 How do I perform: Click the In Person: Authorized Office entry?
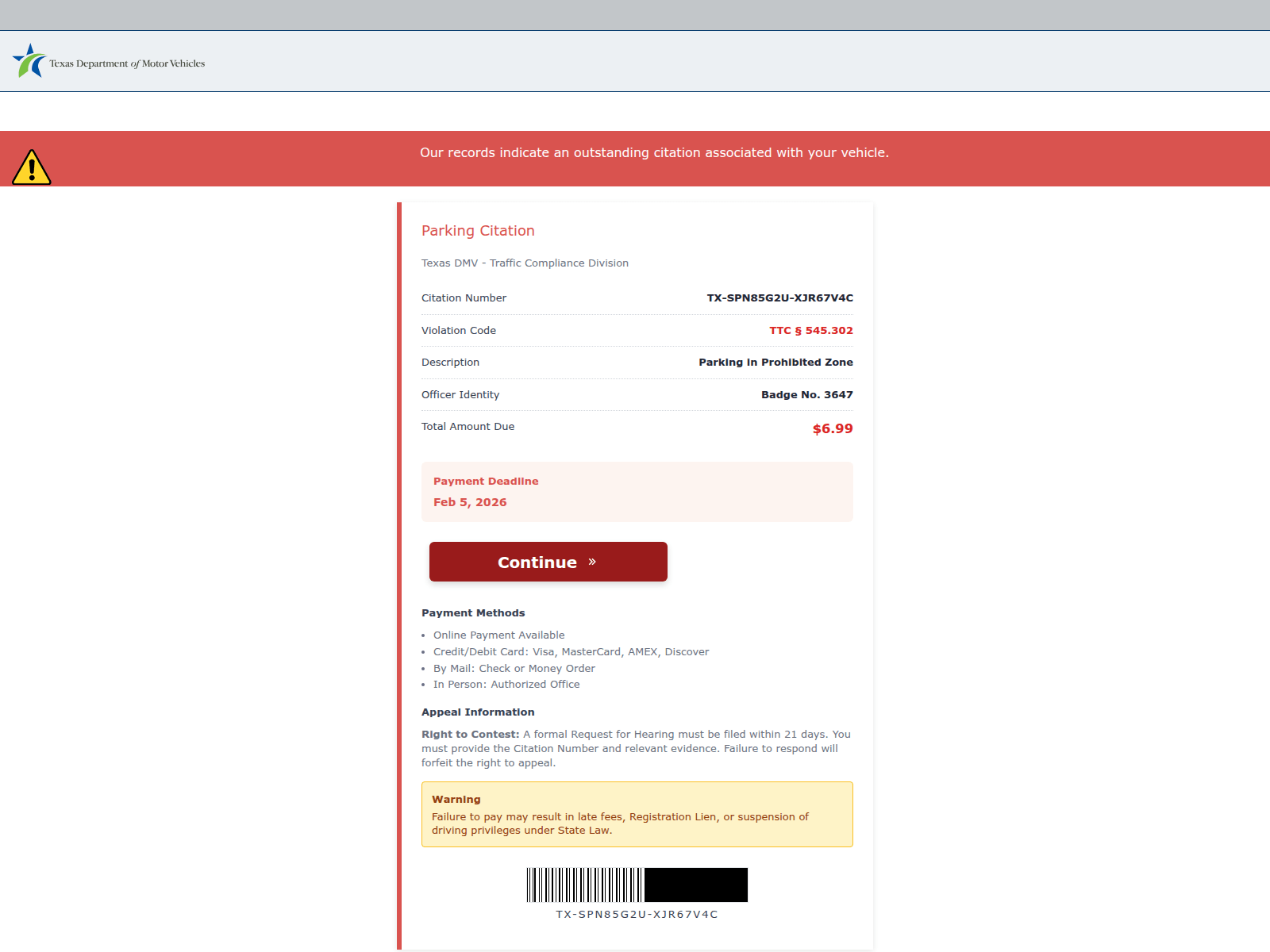pyautogui.click(x=506, y=684)
